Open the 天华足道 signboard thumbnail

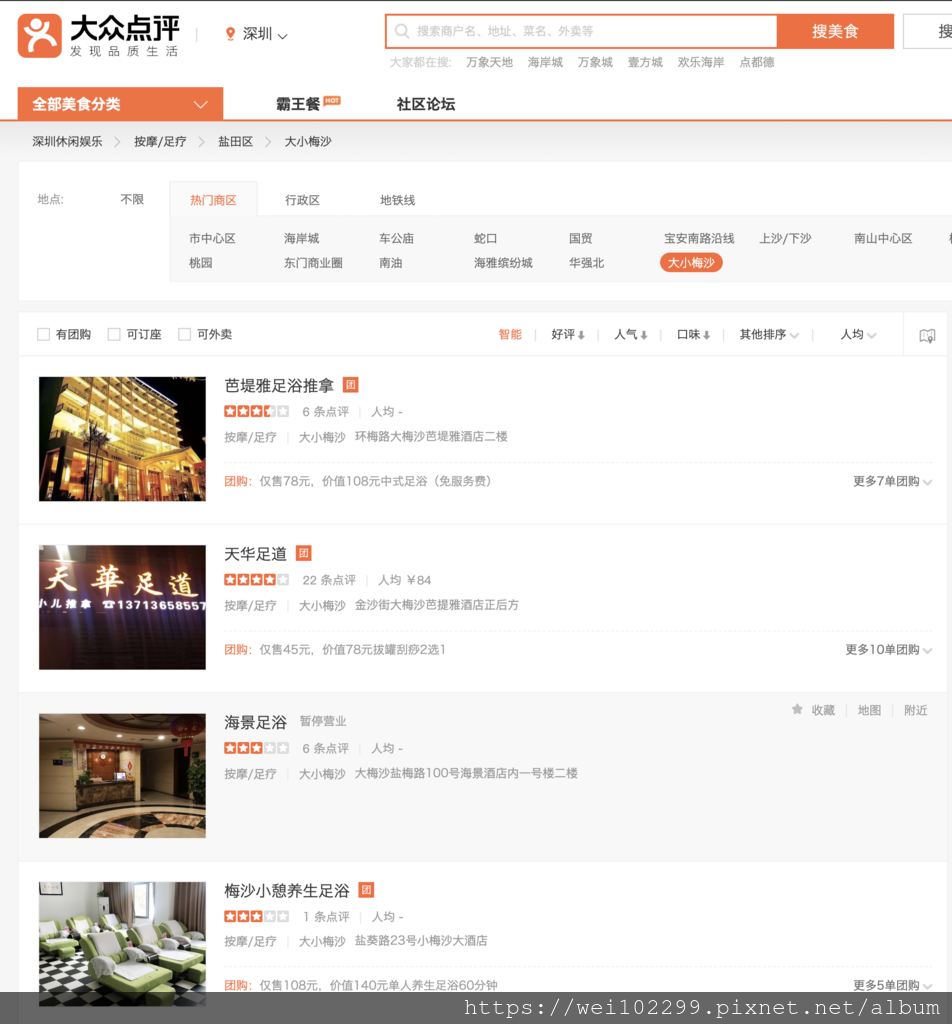122,607
